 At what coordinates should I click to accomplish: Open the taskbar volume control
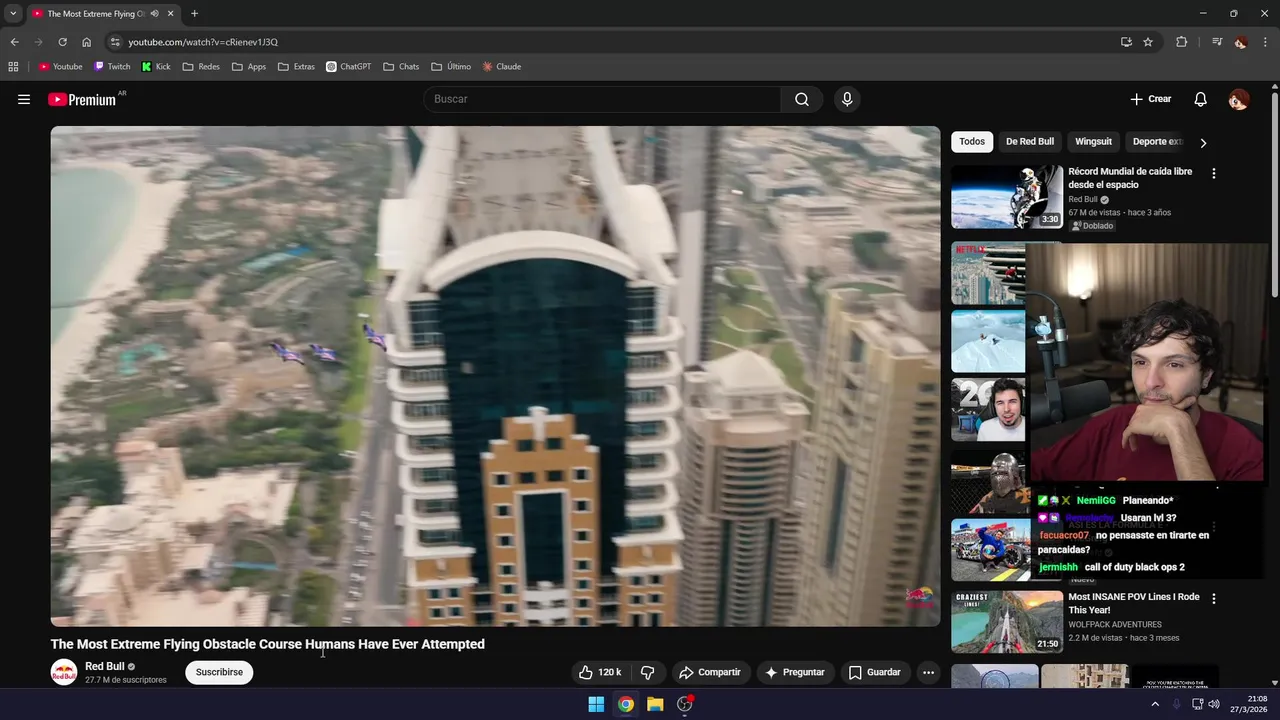(x=1214, y=704)
